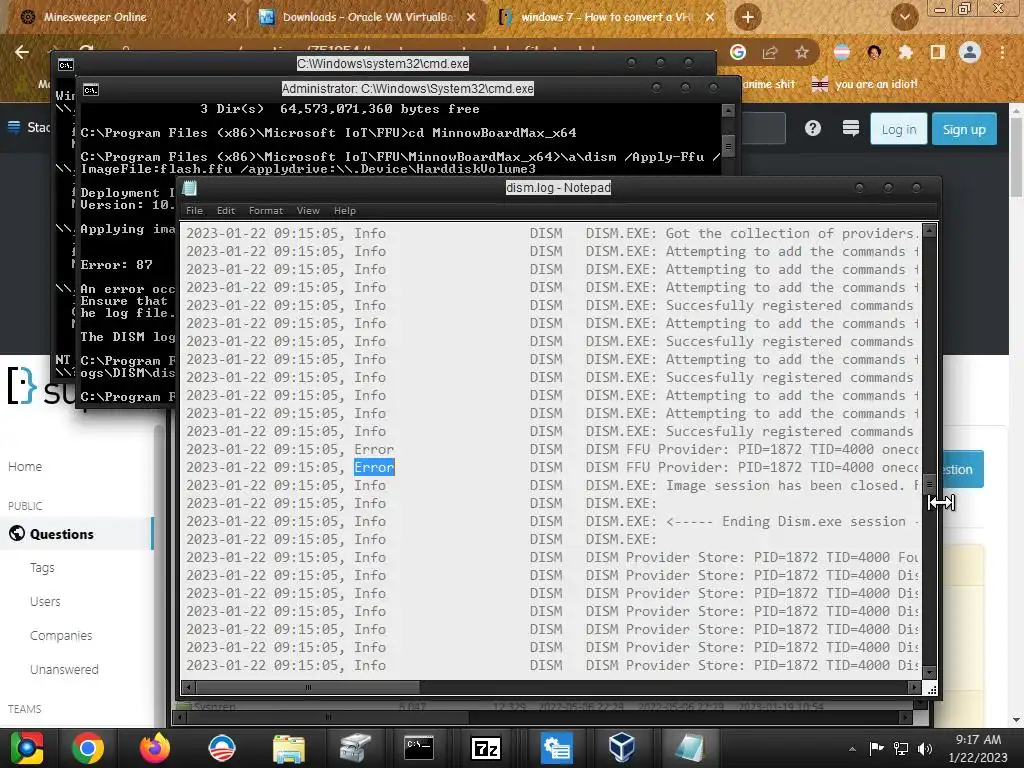
Task: Open the Notepad Edit menu
Action: tap(225, 210)
